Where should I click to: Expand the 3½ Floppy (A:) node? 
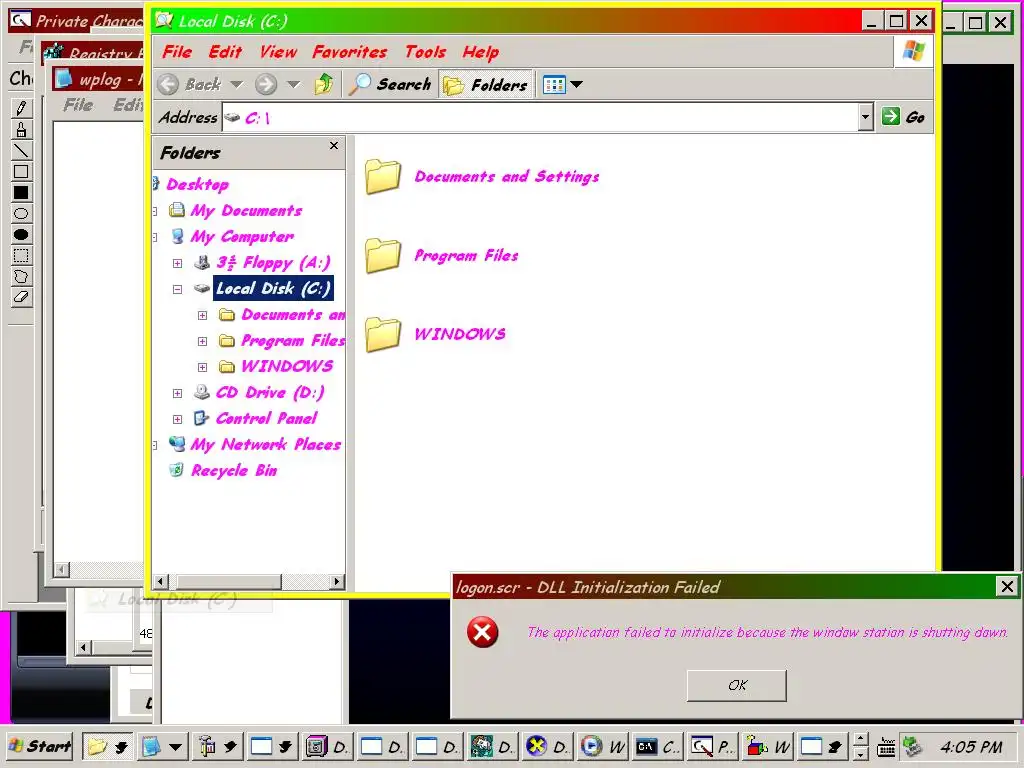177,263
